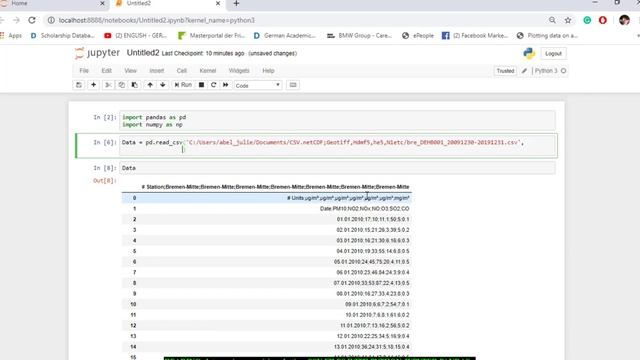Open Plotting data on a bookmark
Image resolution: width=640 pixels, height=360 pixels.
pos(547,36)
